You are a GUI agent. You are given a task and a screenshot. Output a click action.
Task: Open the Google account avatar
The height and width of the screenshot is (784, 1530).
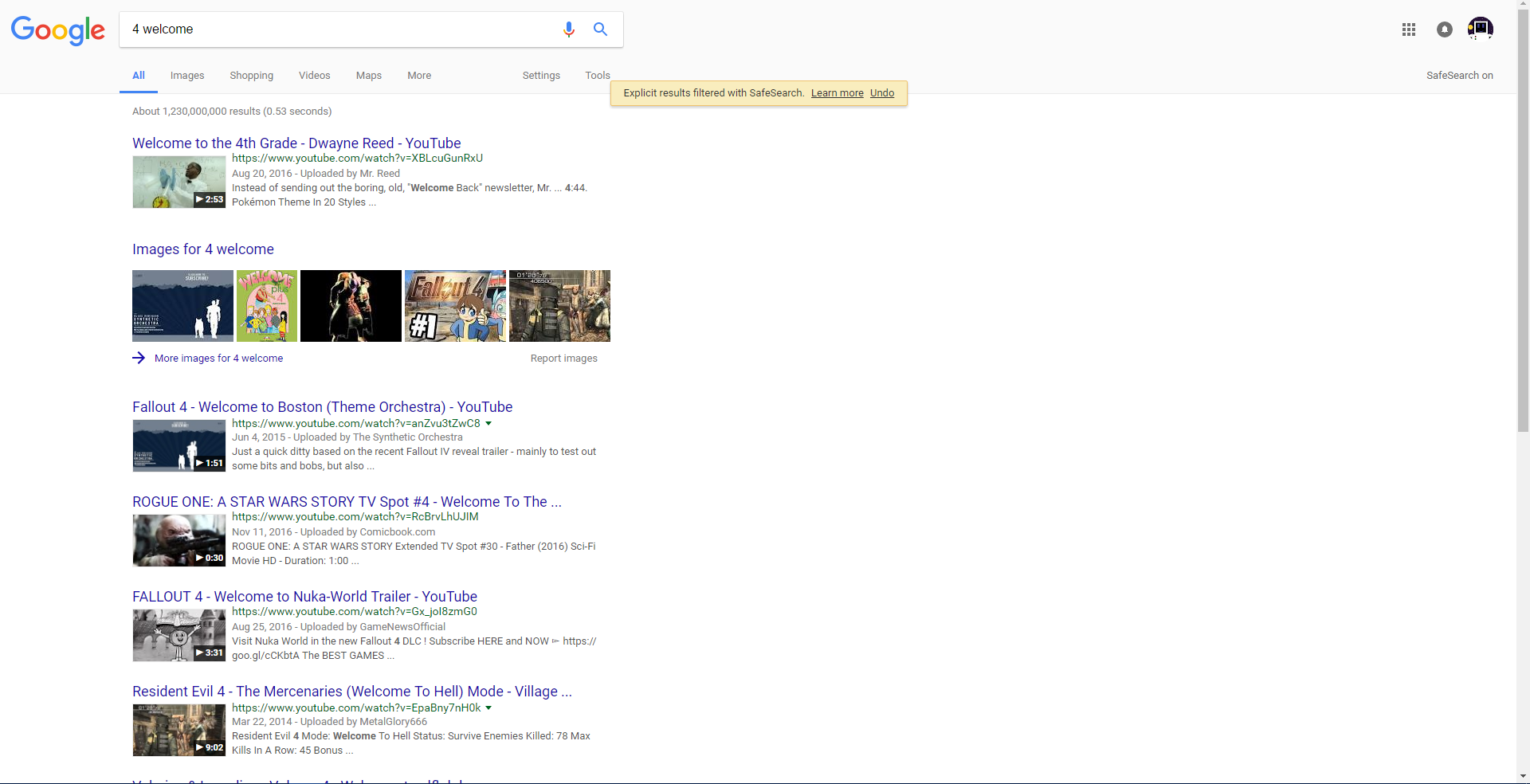tap(1480, 29)
